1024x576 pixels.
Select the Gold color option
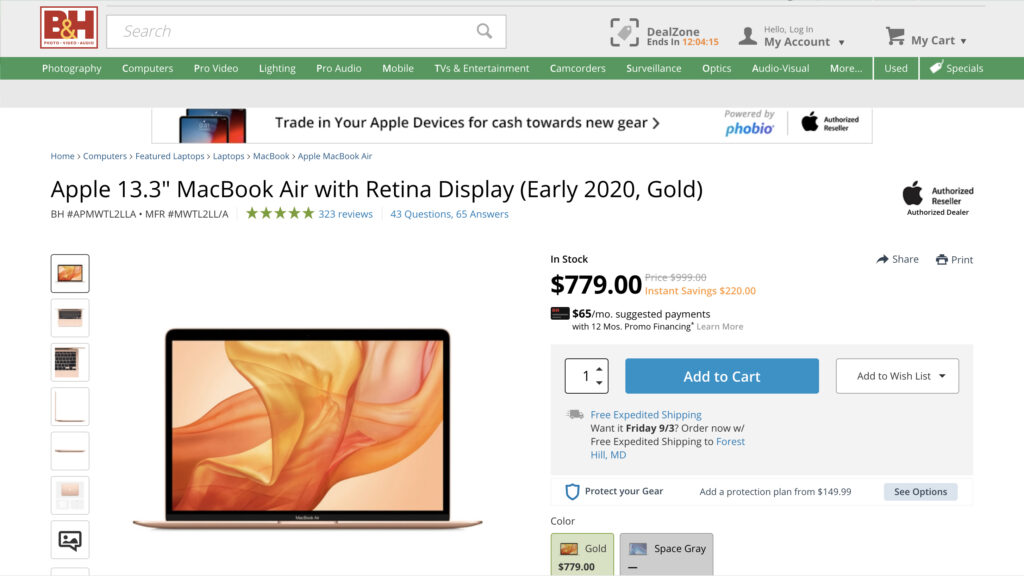pos(582,554)
